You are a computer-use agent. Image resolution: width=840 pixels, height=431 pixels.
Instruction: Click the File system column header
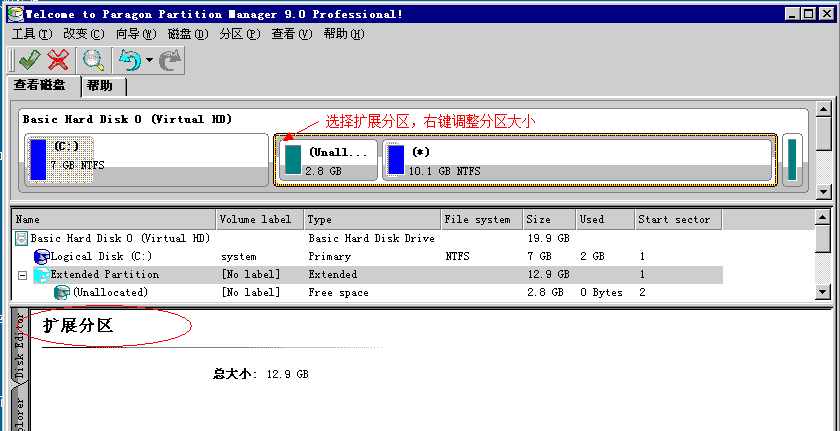pos(480,219)
